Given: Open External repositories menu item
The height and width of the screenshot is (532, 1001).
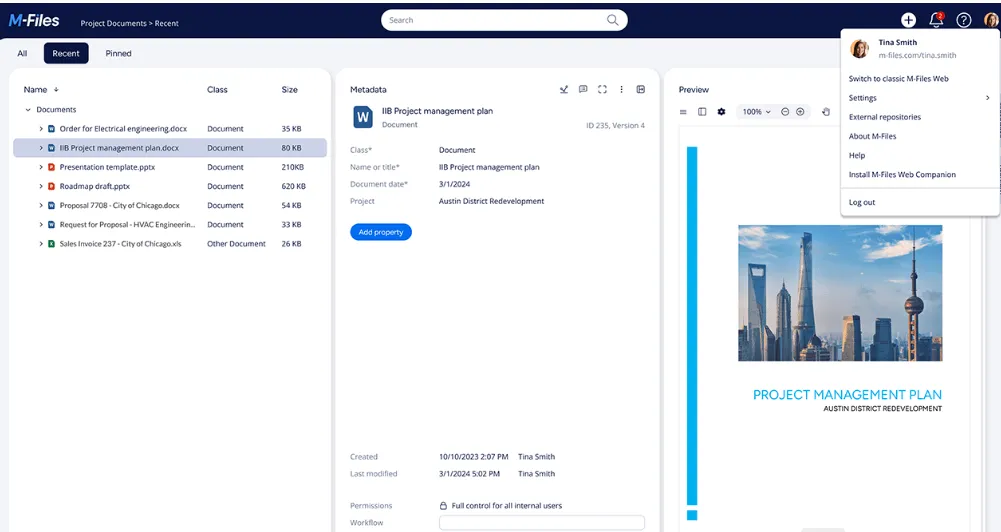Looking at the screenshot, I should tap(885, 117).
